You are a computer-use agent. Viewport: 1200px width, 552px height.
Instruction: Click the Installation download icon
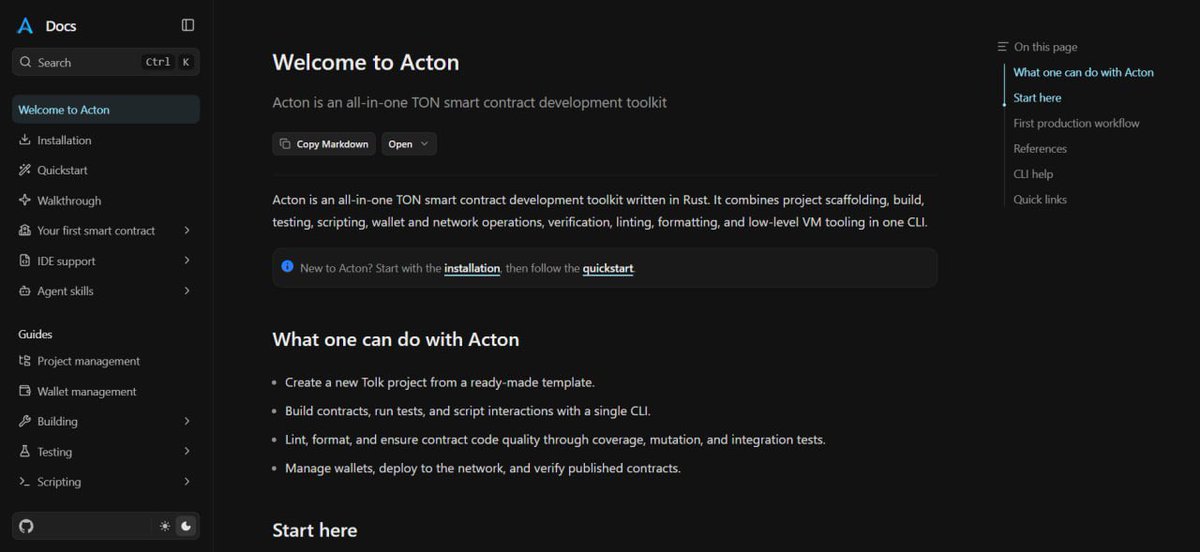pos(25,140)
